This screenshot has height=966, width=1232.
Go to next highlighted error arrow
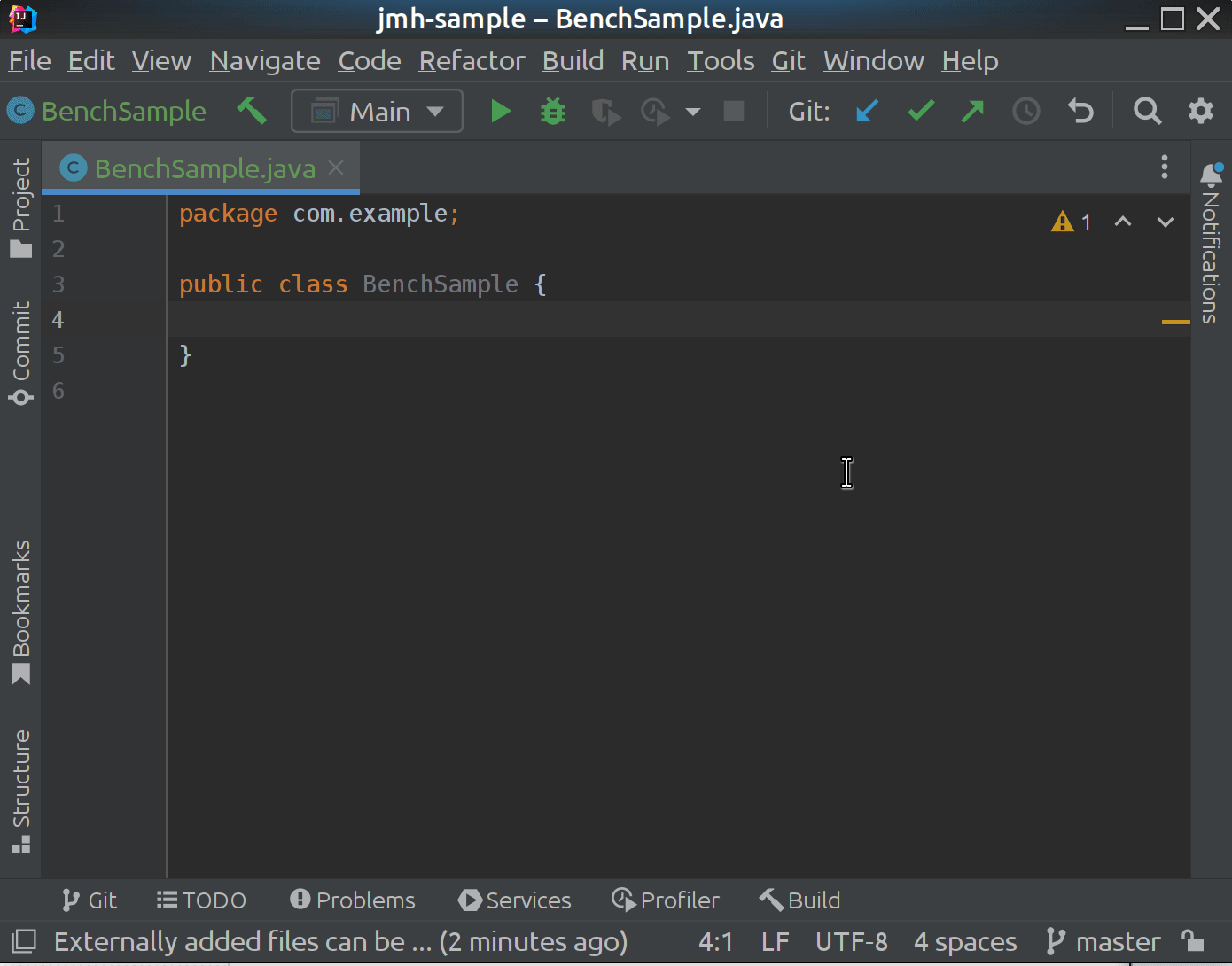tap(1166, 222)
